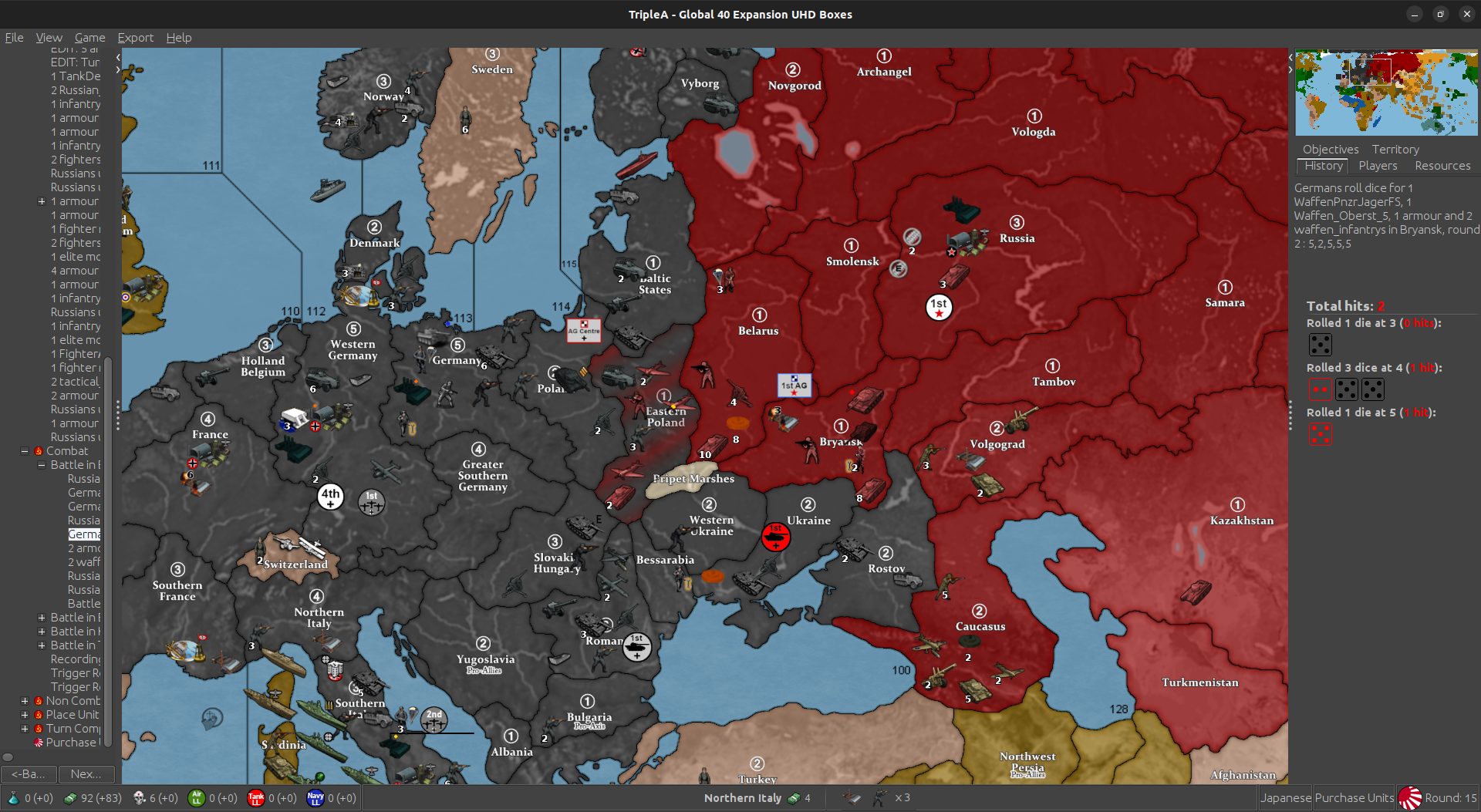
Task: Expand the second Battle in node
Action: tap(42, 618)
